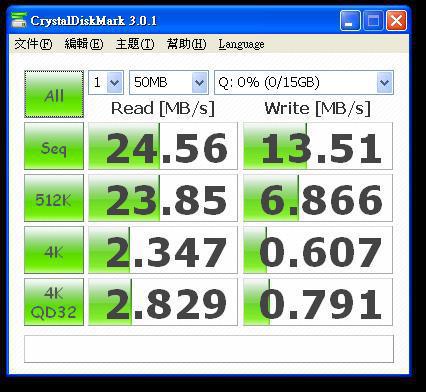Viewport: 426px width, 392px height.
Task: Run the 4K benchmark test
Action: click(x=54, y=250)
